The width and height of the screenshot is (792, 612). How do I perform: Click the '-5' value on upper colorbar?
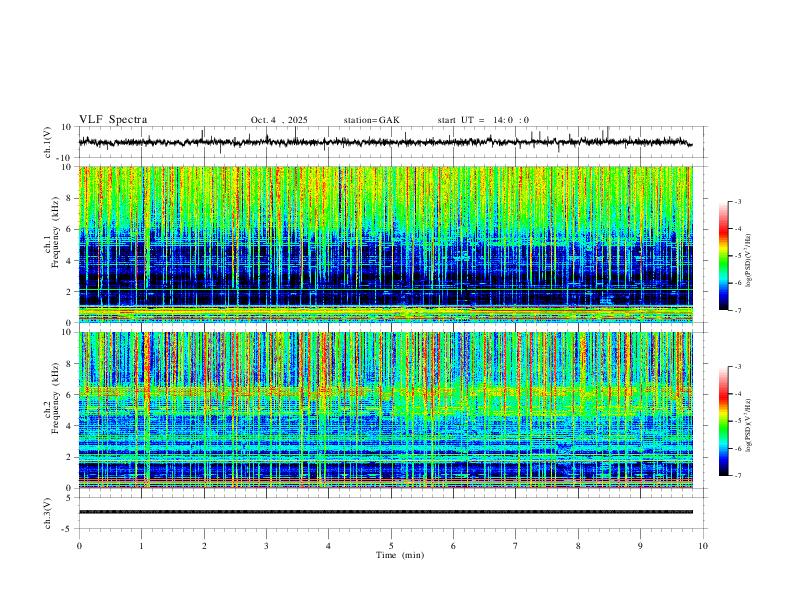(738, 256)
